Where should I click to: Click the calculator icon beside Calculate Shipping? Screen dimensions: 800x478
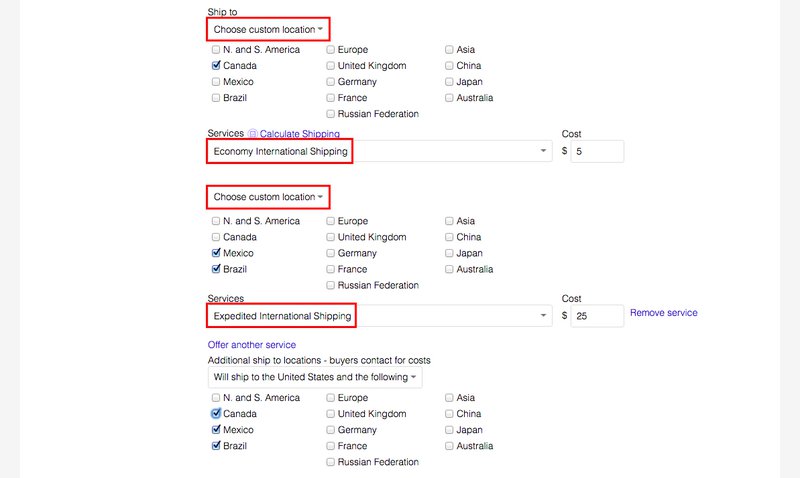253,134
